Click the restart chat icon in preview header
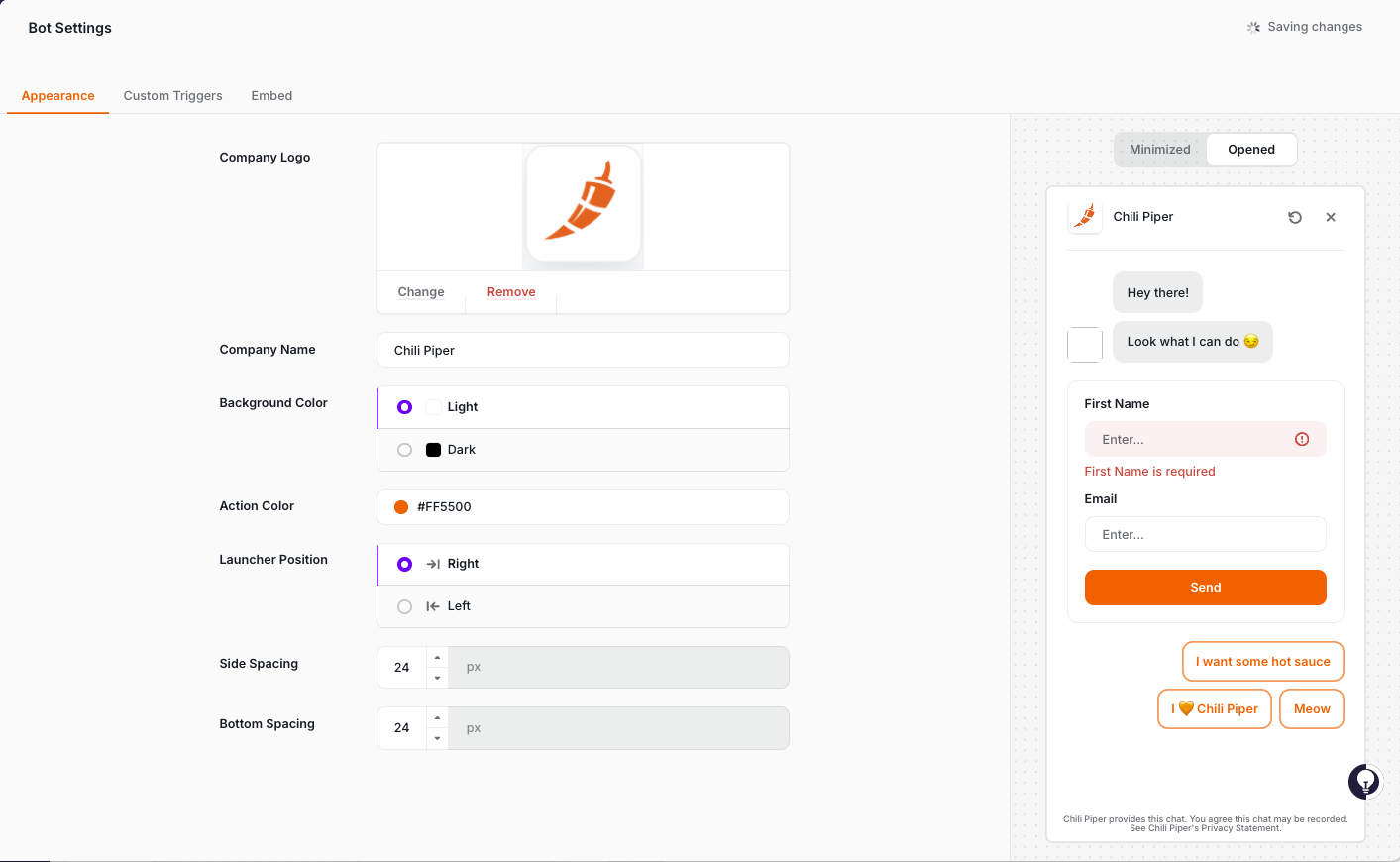This screenshot has height=862, width=1400. click(x=1295, y=217)
